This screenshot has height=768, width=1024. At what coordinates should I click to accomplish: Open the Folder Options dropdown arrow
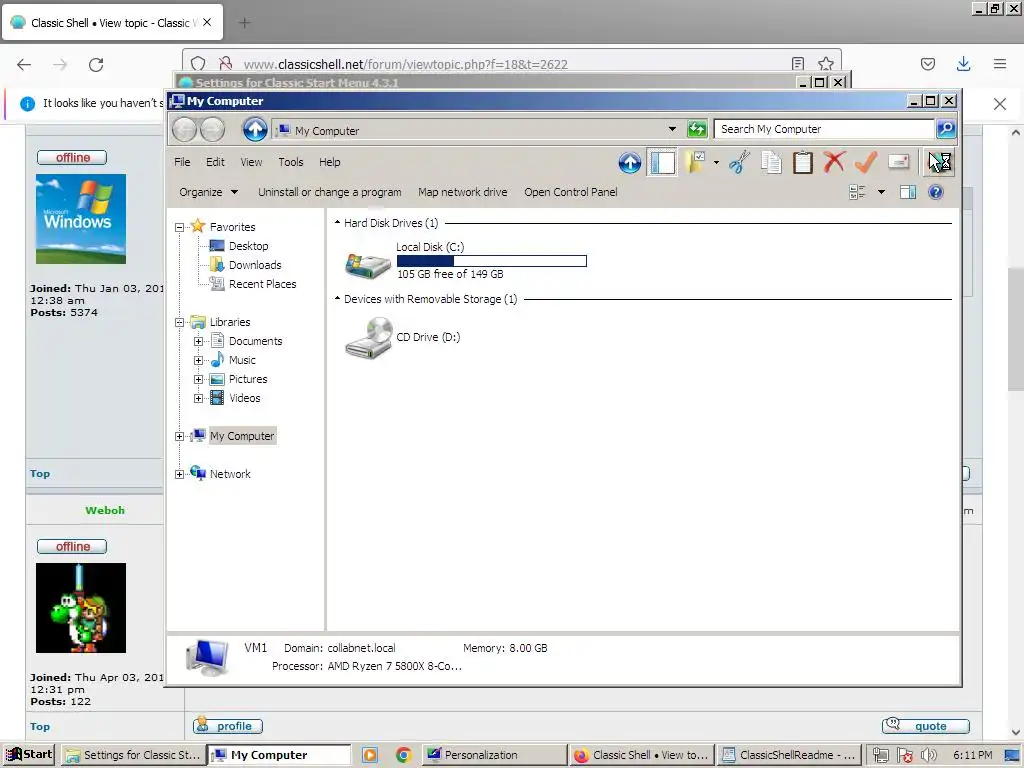coord(716,162)
